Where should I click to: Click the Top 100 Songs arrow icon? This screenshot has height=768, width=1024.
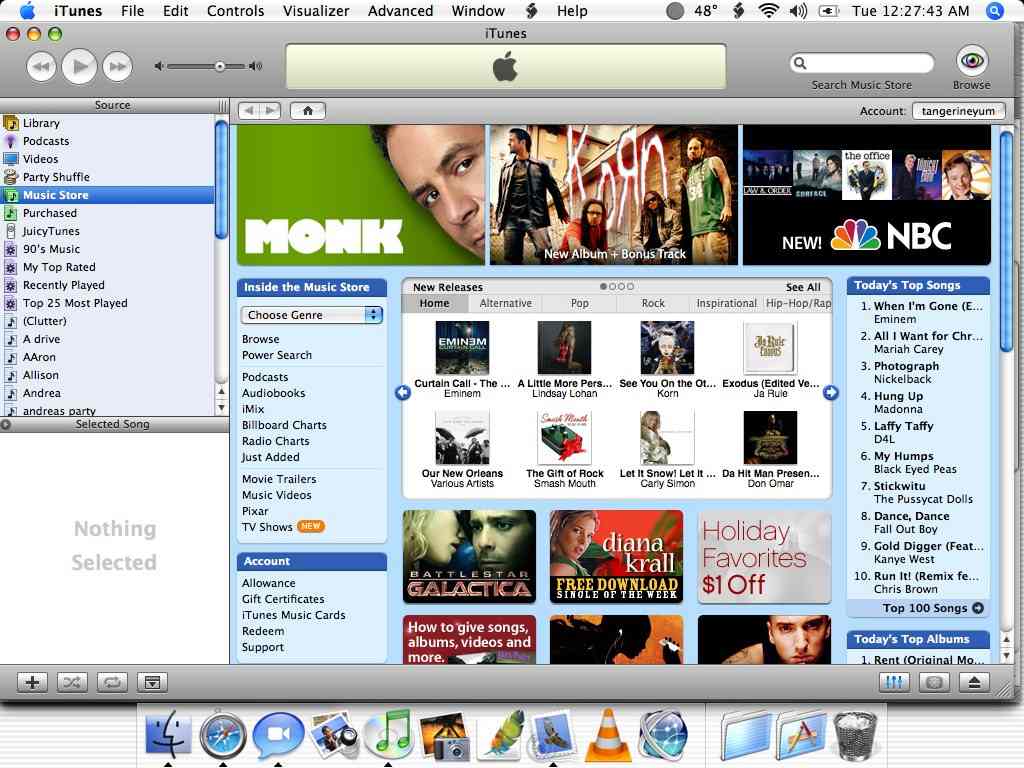pyautogui.click(x=978, y=608)
